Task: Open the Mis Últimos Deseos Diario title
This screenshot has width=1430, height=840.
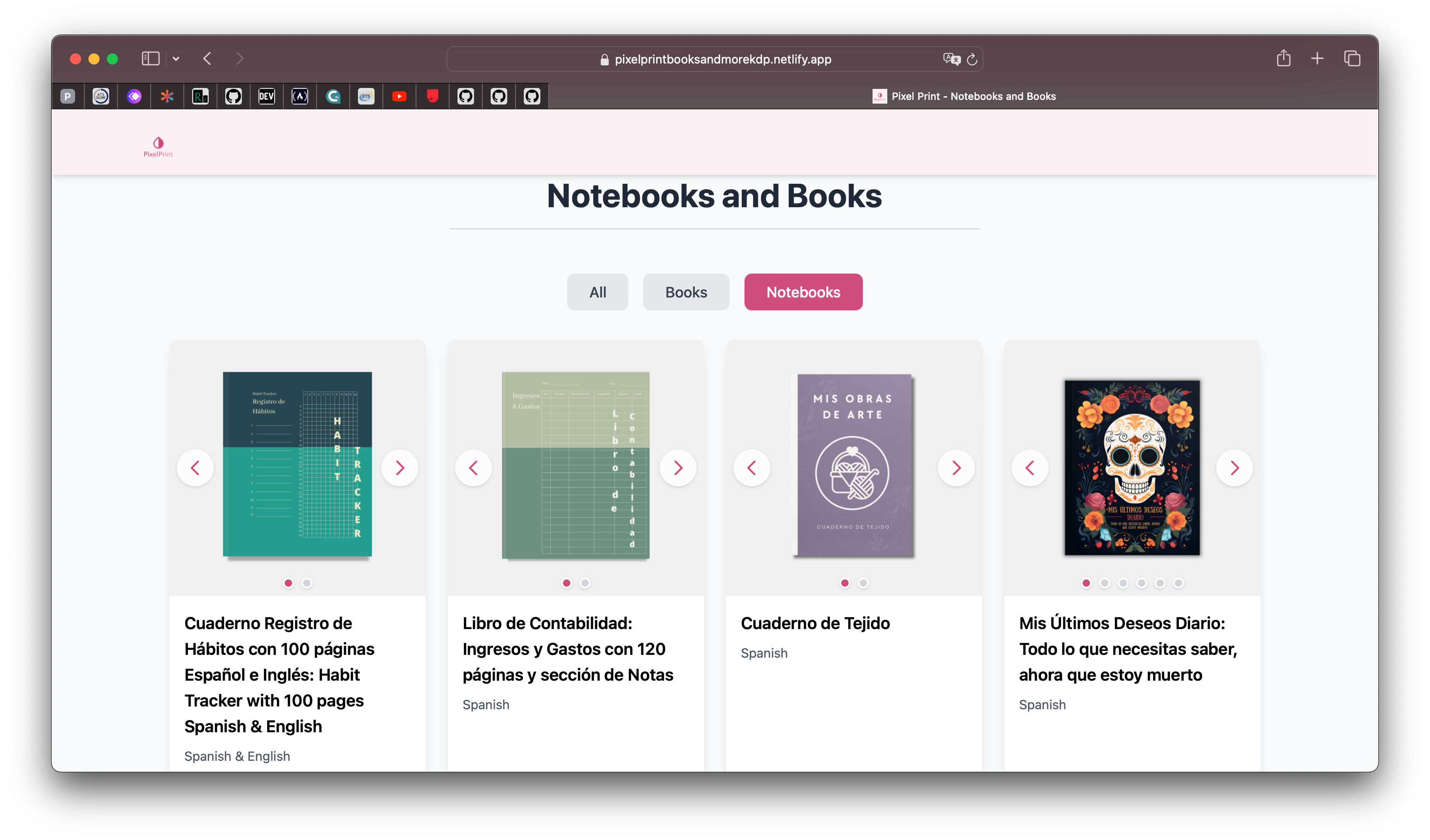Action: (x=1128, y=649)
